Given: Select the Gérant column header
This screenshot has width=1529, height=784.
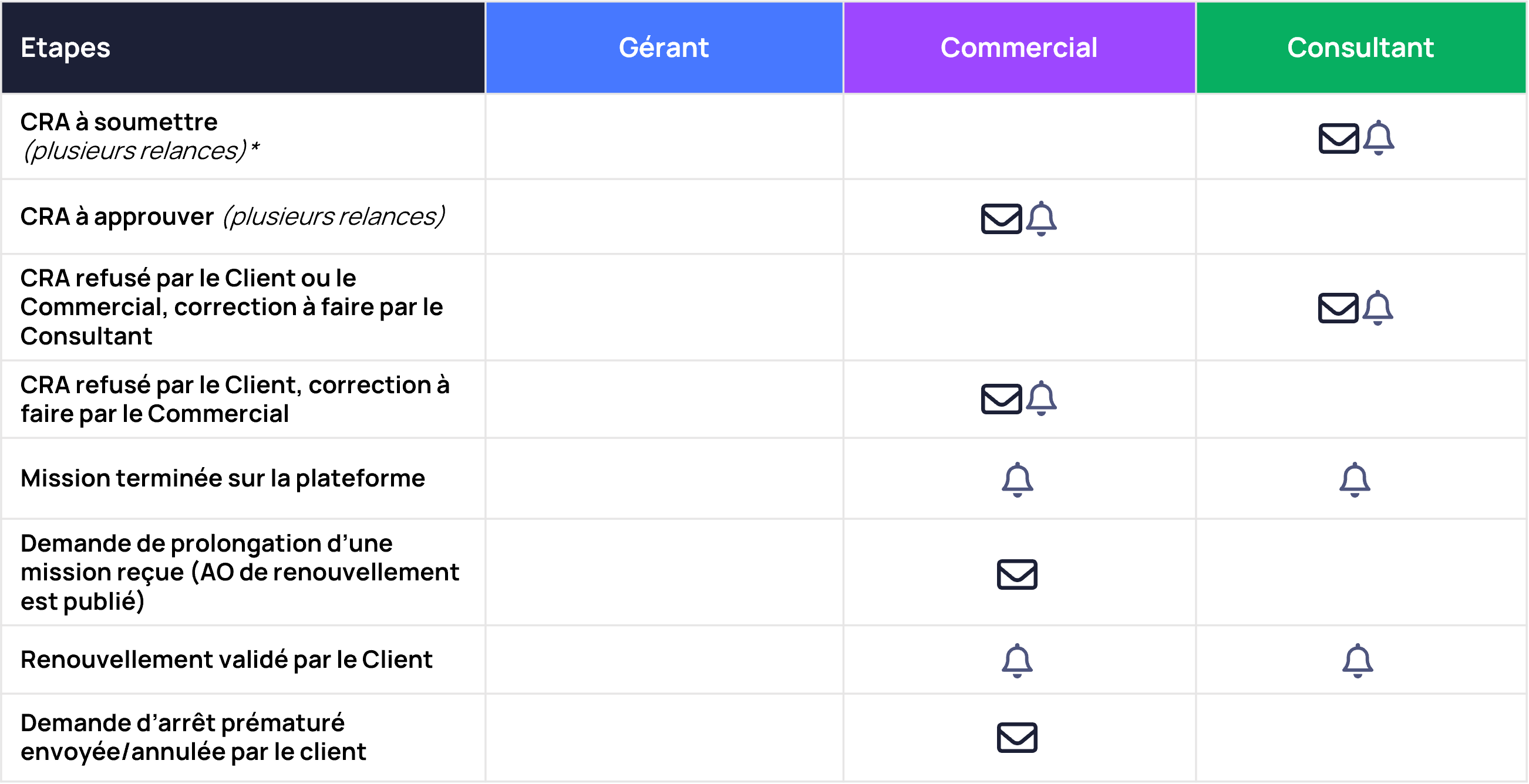Looking at the screenshot, I should [x=664, y=48].
